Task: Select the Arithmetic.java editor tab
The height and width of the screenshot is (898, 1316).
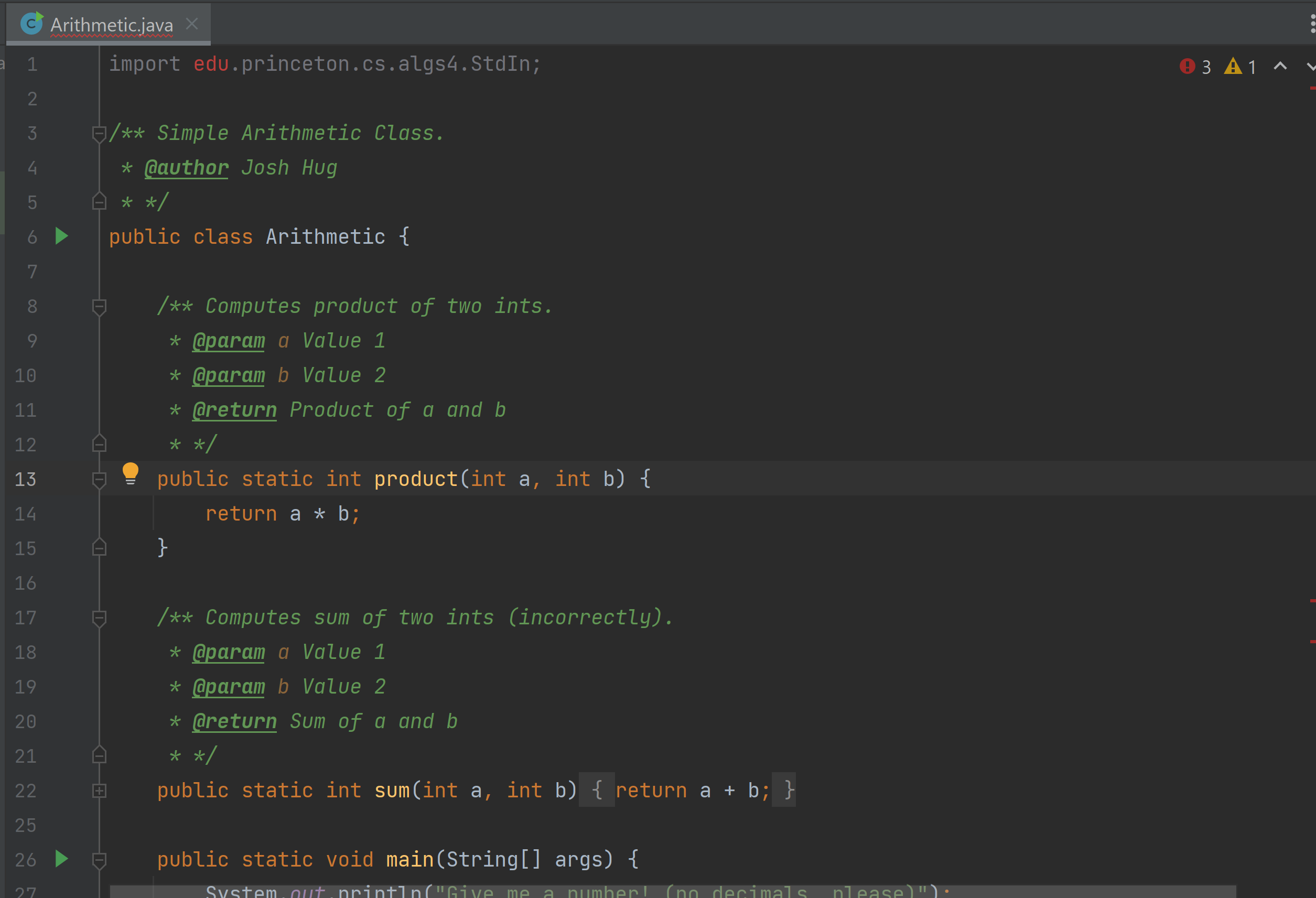Action: [112, 25]
